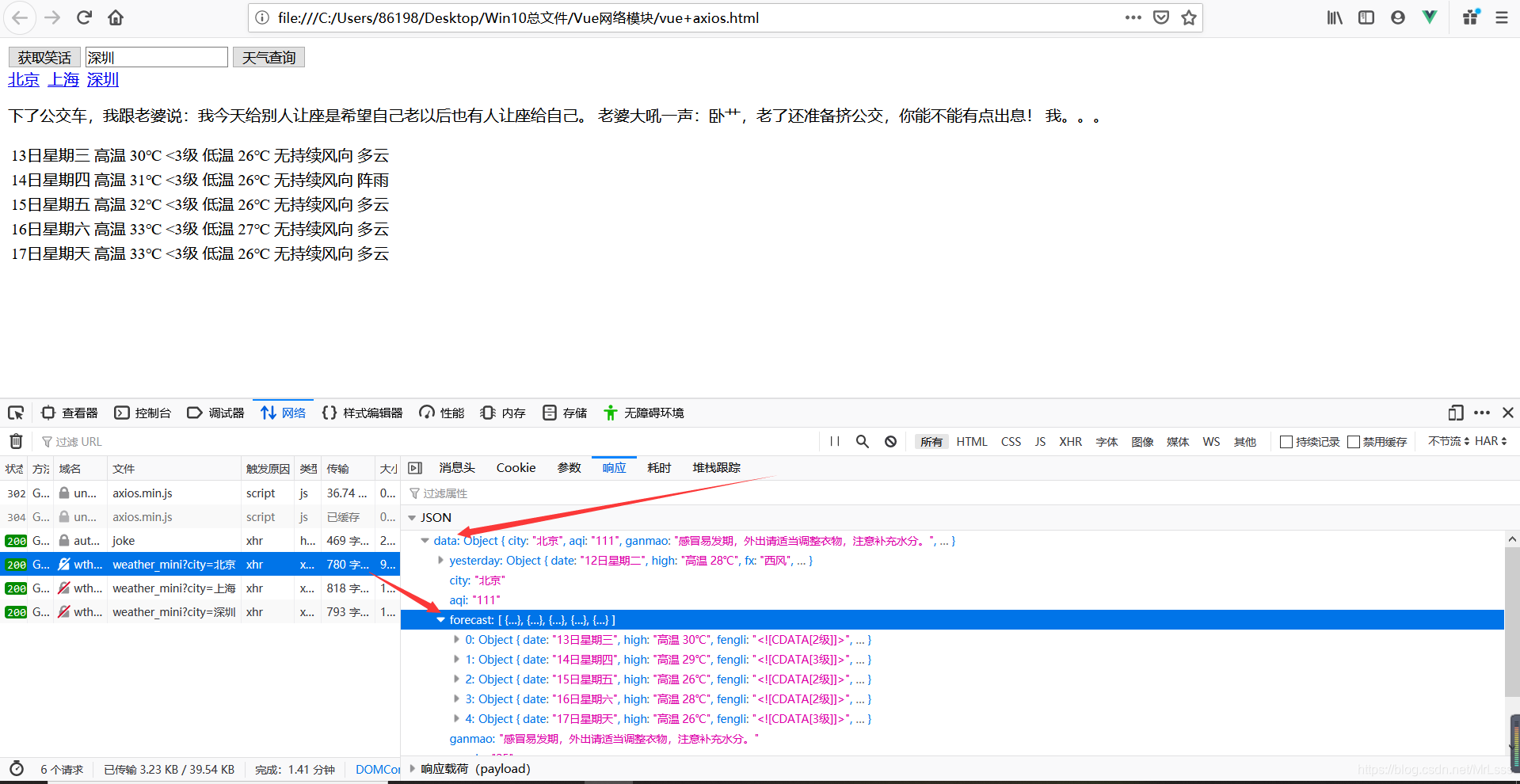The height and width of the screenshot is (784, 1520).
Task: Reload the page with refresh icon
Action: click(x=85, y=17)
